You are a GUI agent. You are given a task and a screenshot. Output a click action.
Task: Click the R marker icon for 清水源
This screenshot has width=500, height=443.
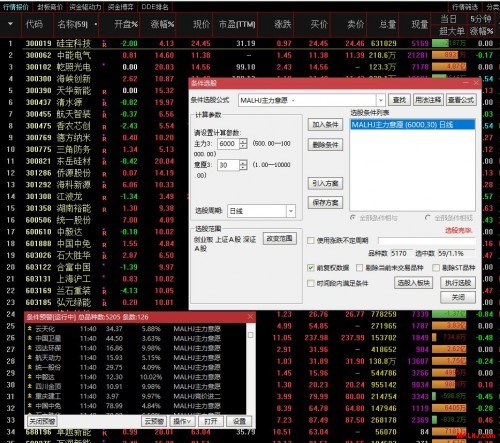[104, 103]
